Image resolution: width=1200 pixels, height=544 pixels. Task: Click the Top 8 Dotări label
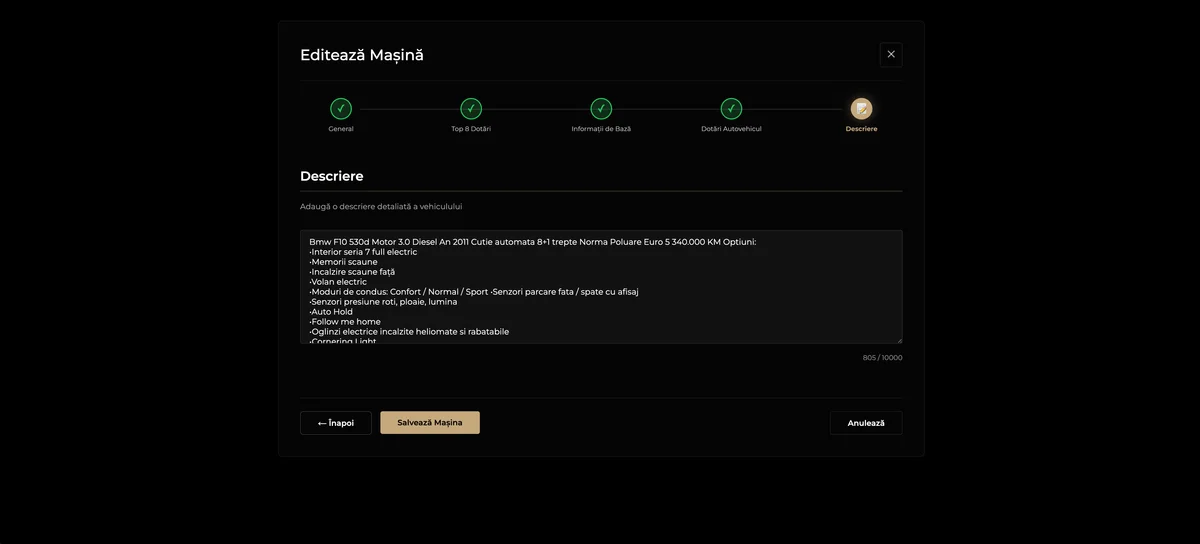(471, 129)
